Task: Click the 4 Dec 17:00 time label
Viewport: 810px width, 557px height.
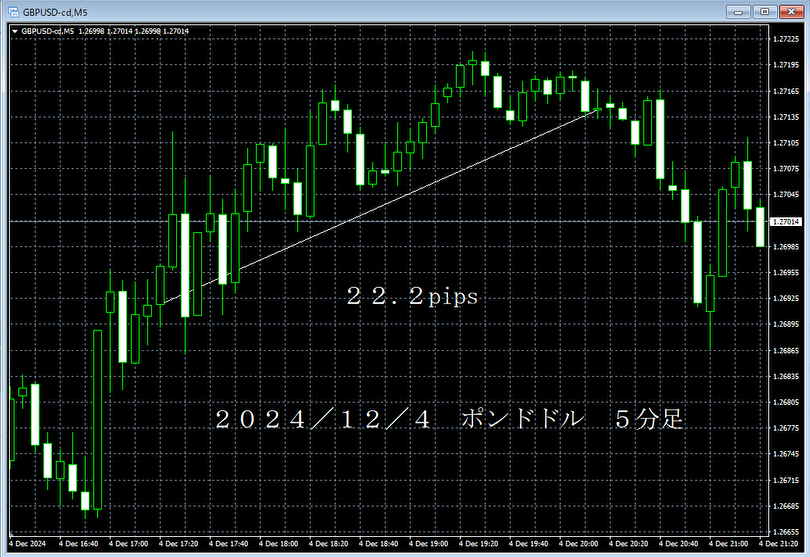Action: 129,544
